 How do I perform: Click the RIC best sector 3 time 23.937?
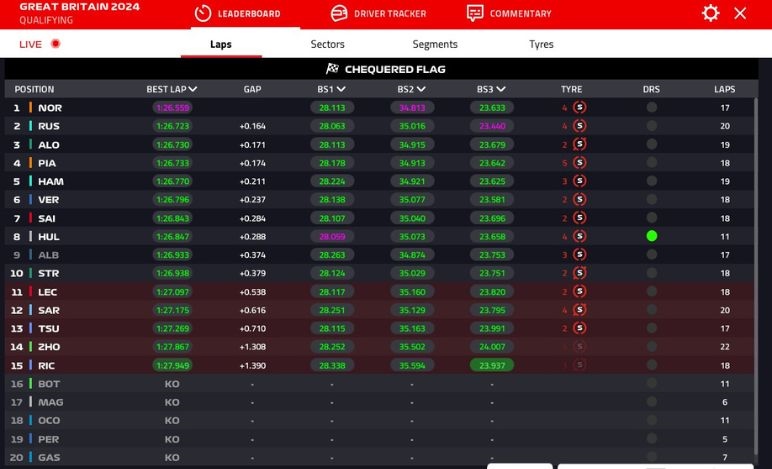pos(491,366)
